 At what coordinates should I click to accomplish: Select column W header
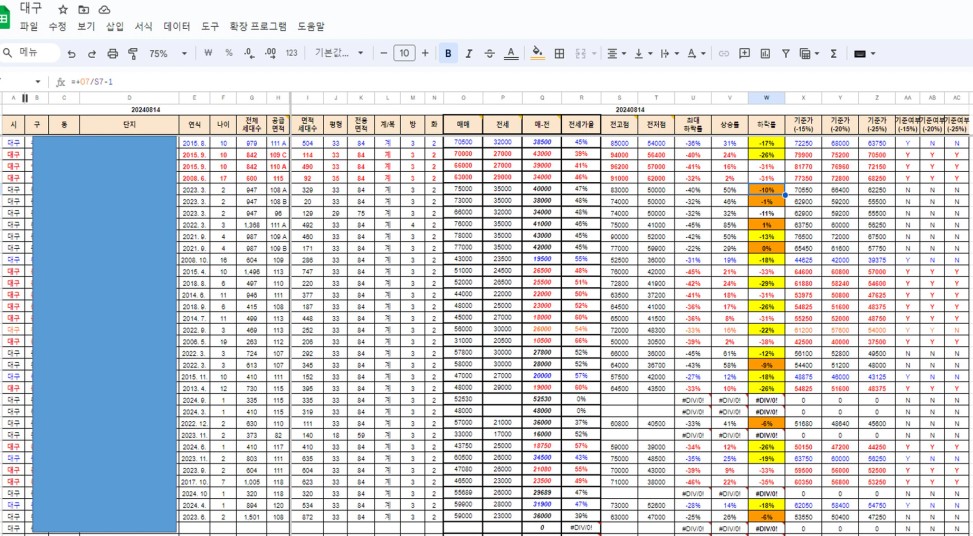point(766,97)
